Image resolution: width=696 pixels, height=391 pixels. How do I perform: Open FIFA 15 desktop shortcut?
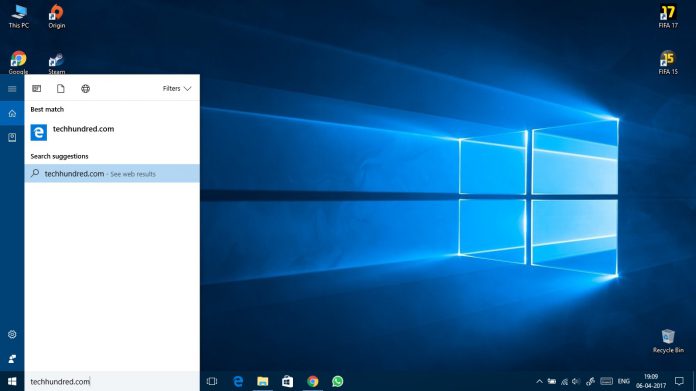[x=668, y=63]
